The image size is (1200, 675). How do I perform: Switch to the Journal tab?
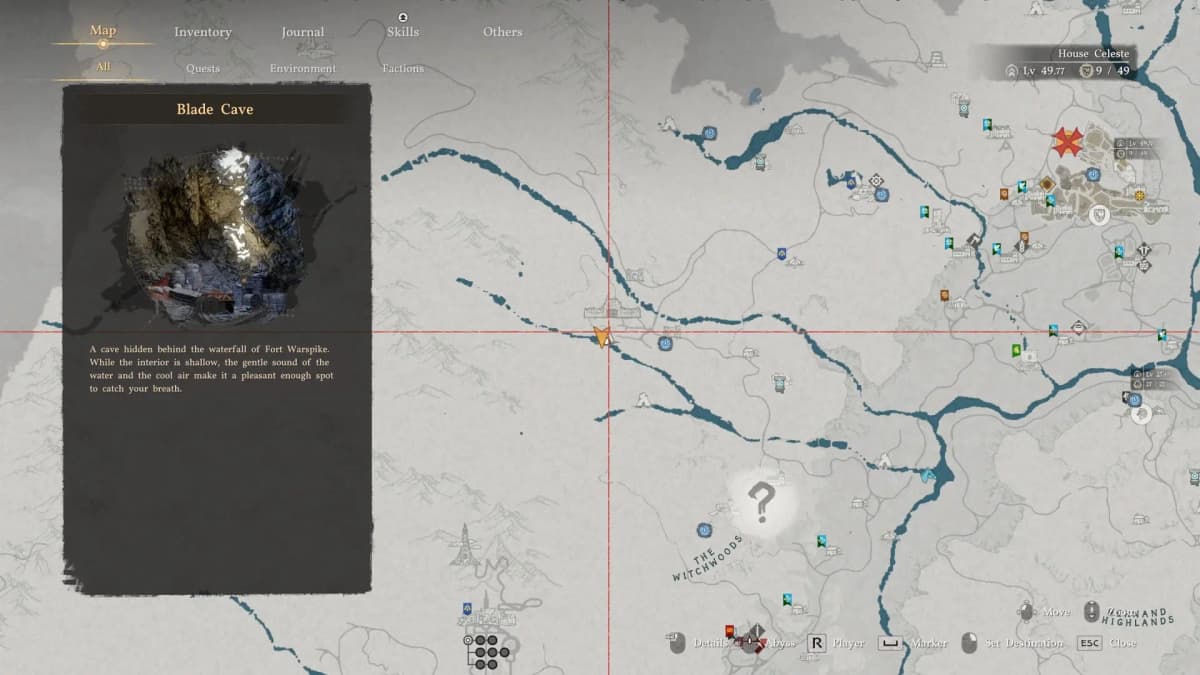point(302,32)
